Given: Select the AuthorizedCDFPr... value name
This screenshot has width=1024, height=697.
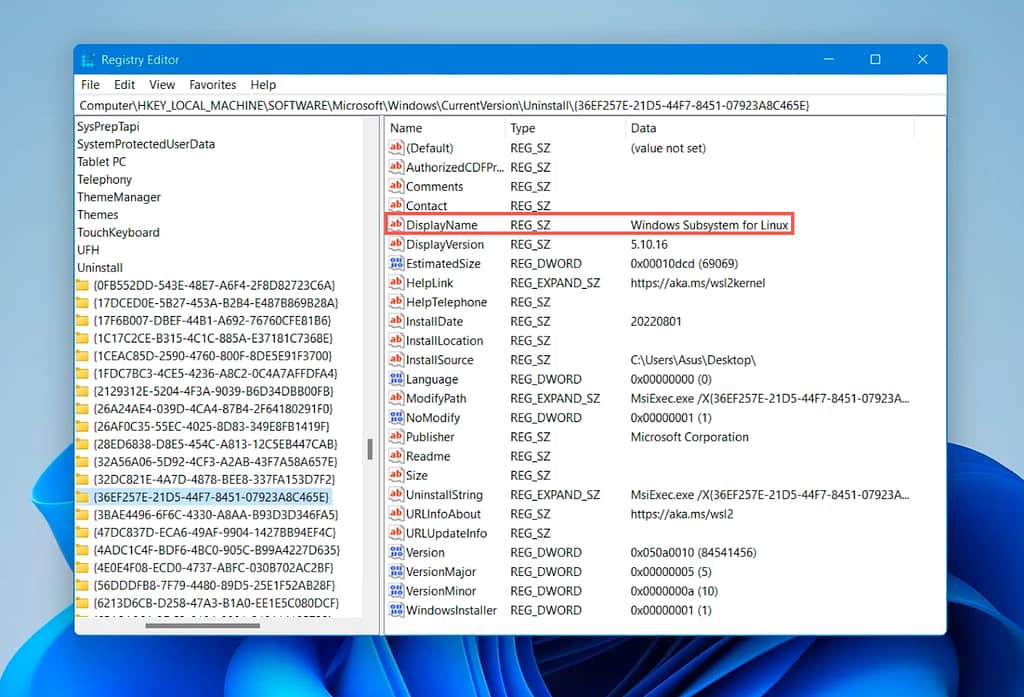Looking at the screenshot, I should pos(455,167).
